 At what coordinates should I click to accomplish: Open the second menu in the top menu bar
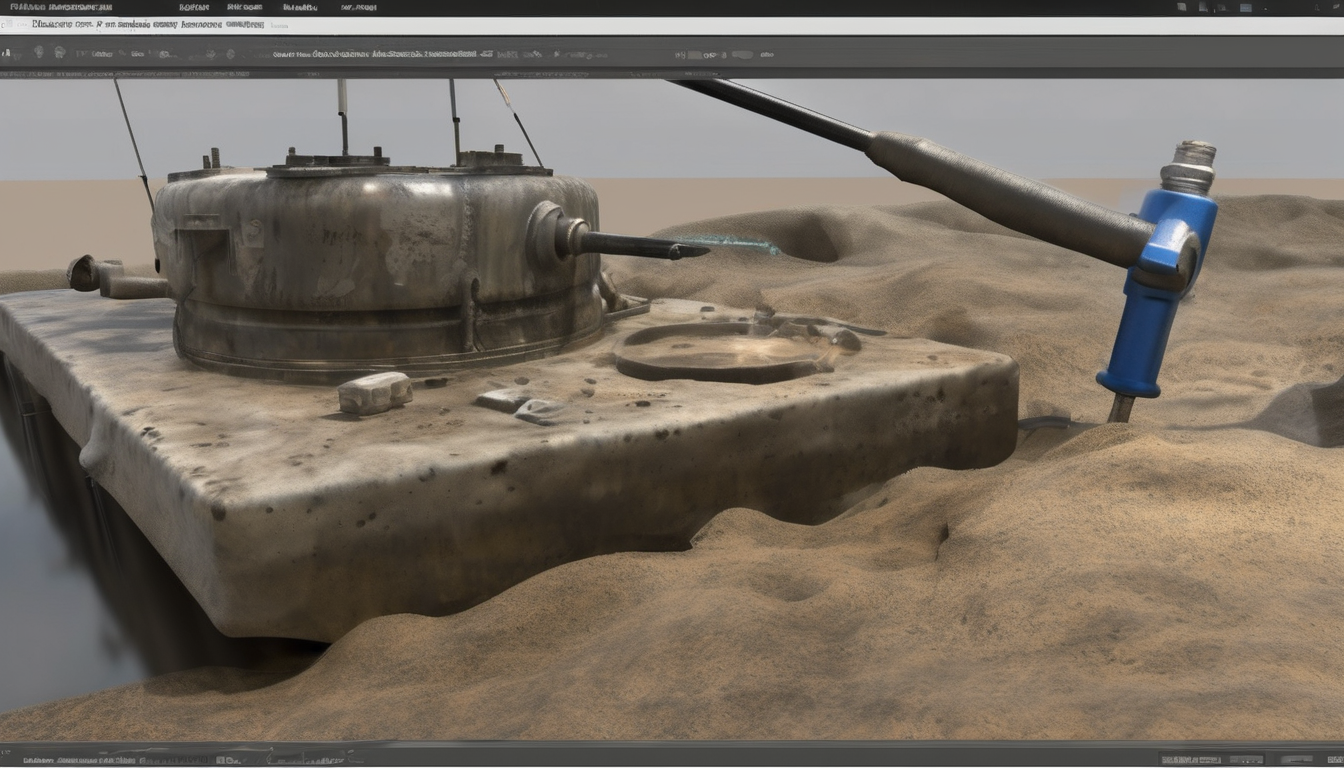193,7
